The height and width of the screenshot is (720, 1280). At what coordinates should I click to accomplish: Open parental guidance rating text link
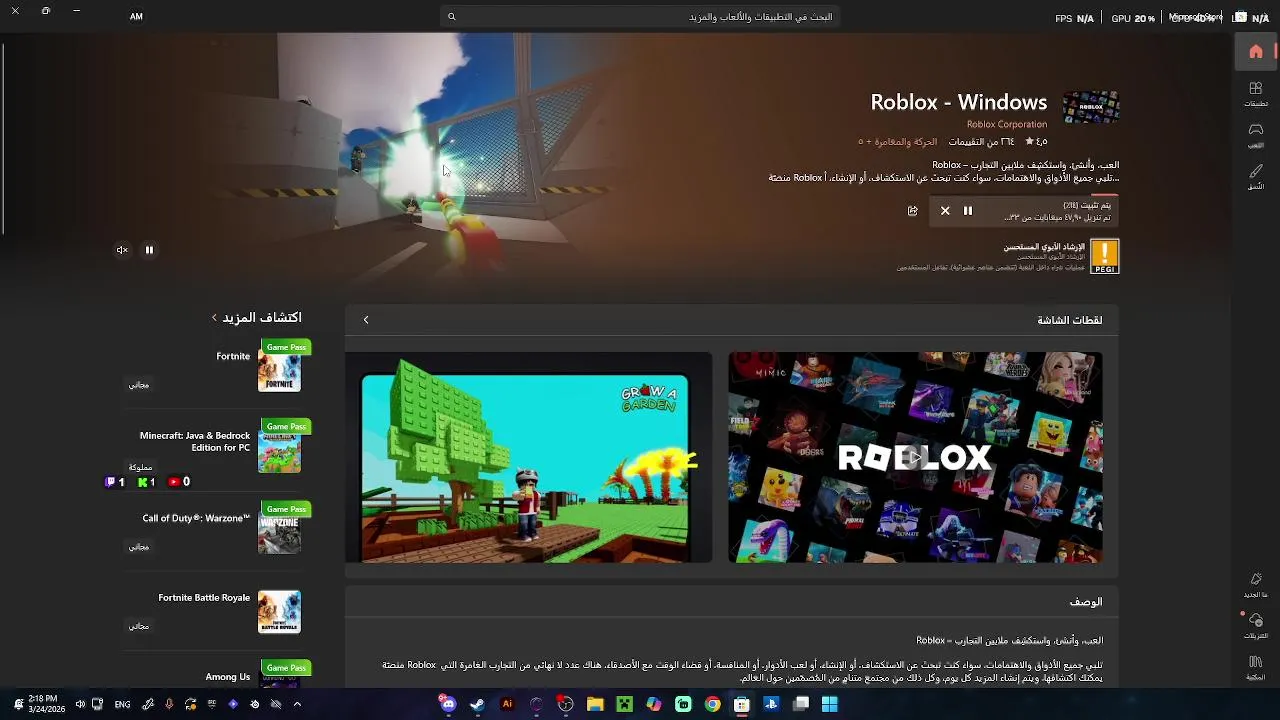[1044, 246]
